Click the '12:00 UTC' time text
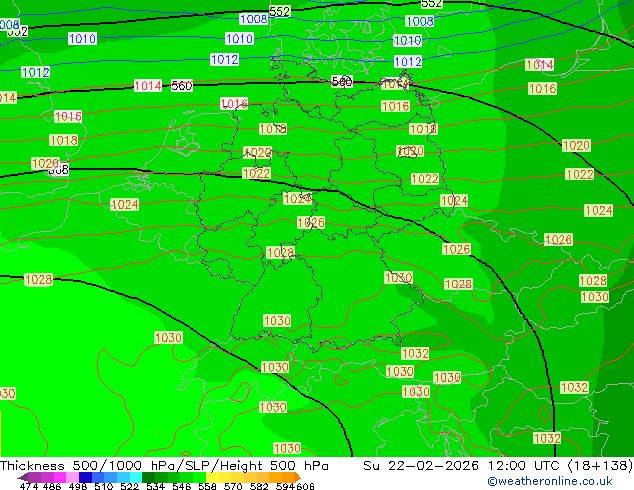The width and height of the screenshot is (634, 490). (524, 466)
